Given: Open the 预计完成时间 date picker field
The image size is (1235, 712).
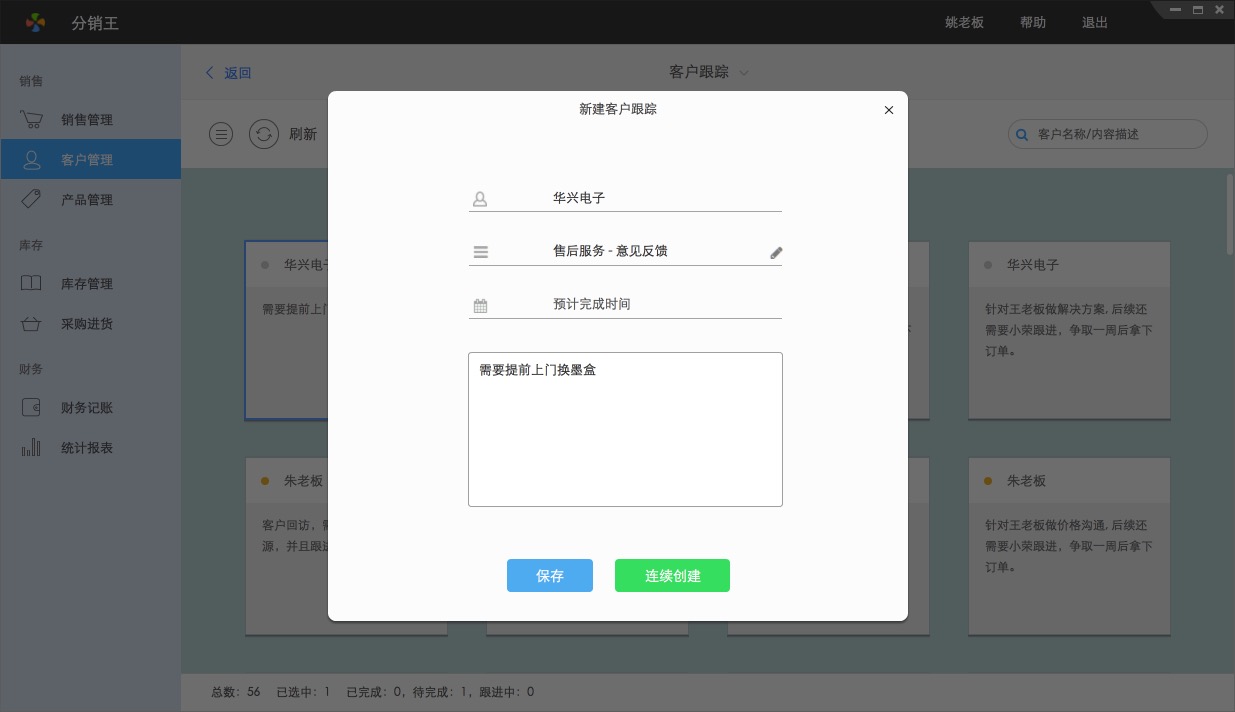Looking at the screenshot, I should pyautogui.click(x=625, y=304).
